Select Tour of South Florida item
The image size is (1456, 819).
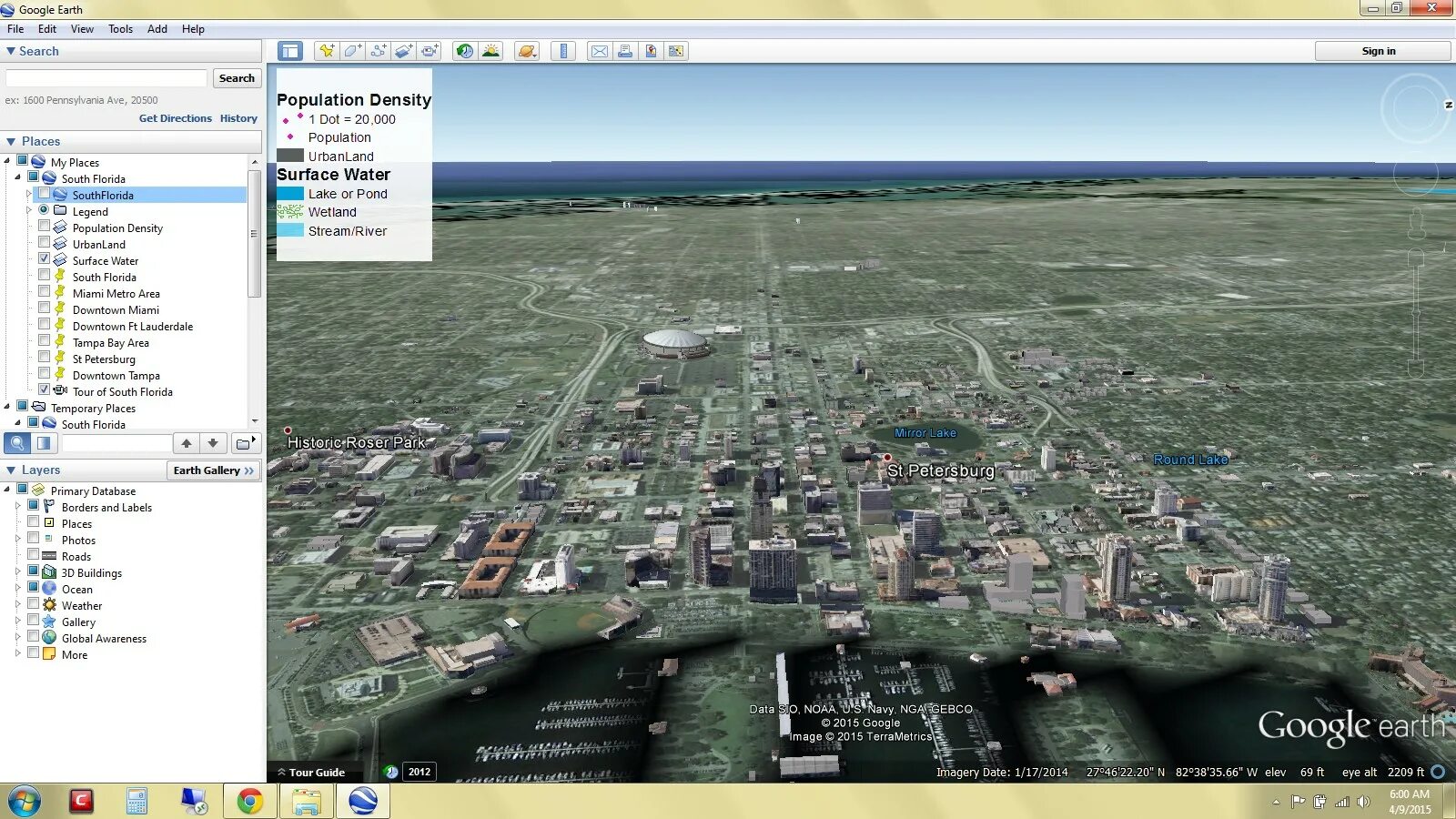click(123, 391)
